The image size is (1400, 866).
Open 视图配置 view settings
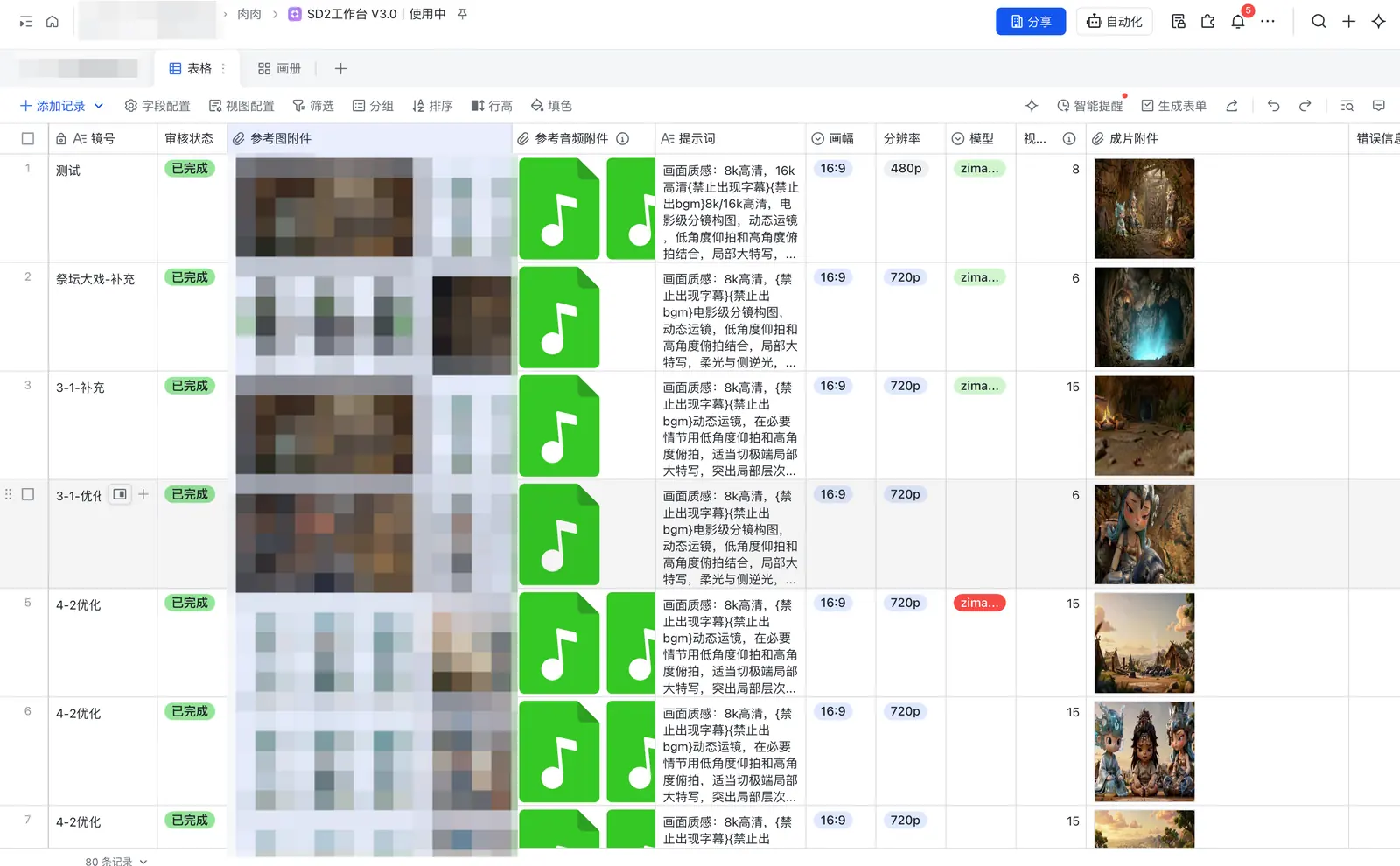pos(241,106)
